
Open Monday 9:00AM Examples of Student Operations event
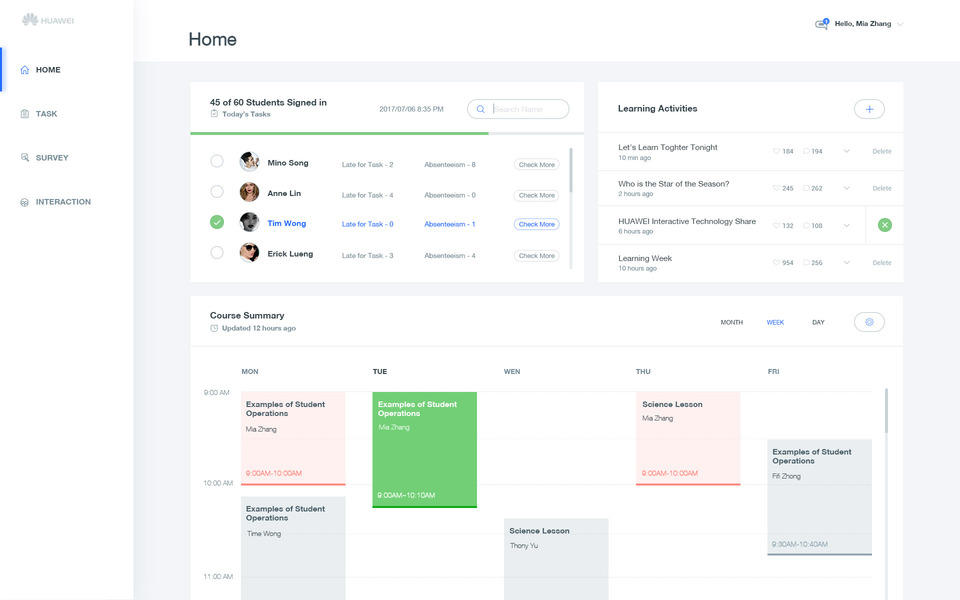click(293, 438)
